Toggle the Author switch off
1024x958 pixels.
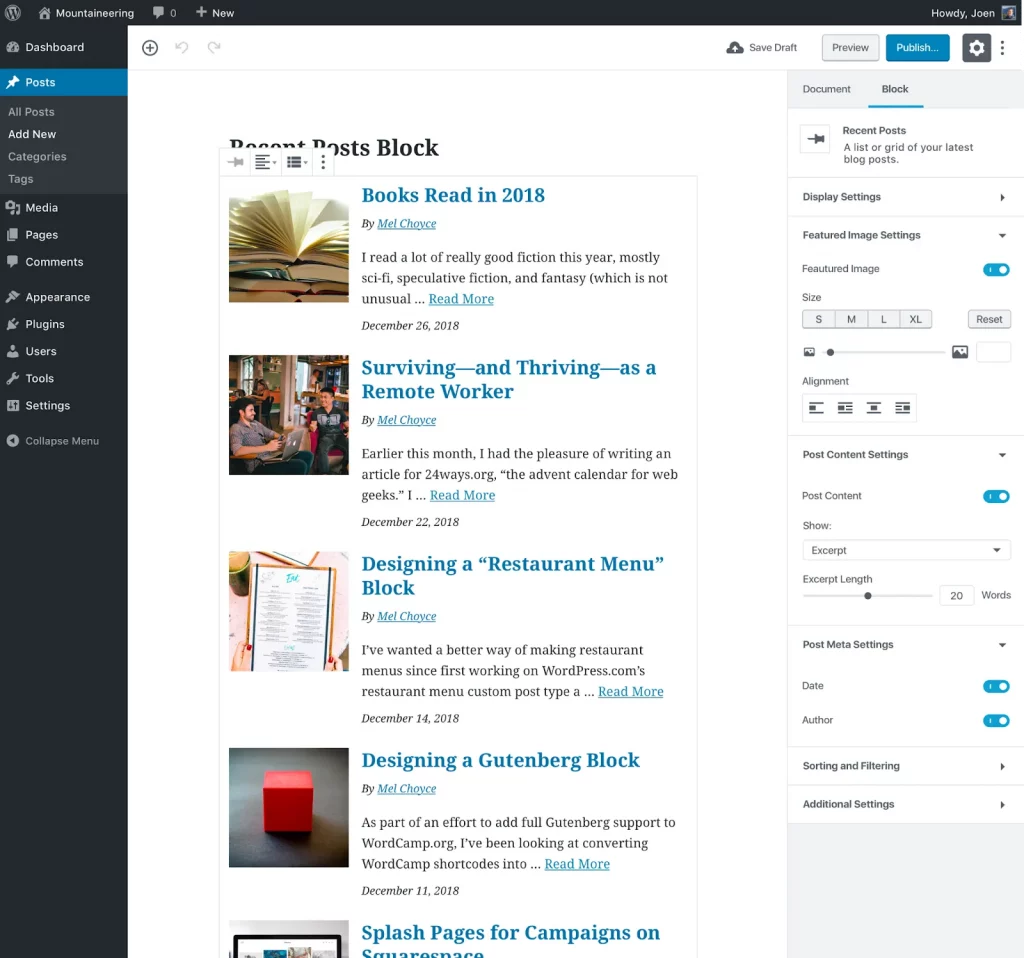coord(996,720)
